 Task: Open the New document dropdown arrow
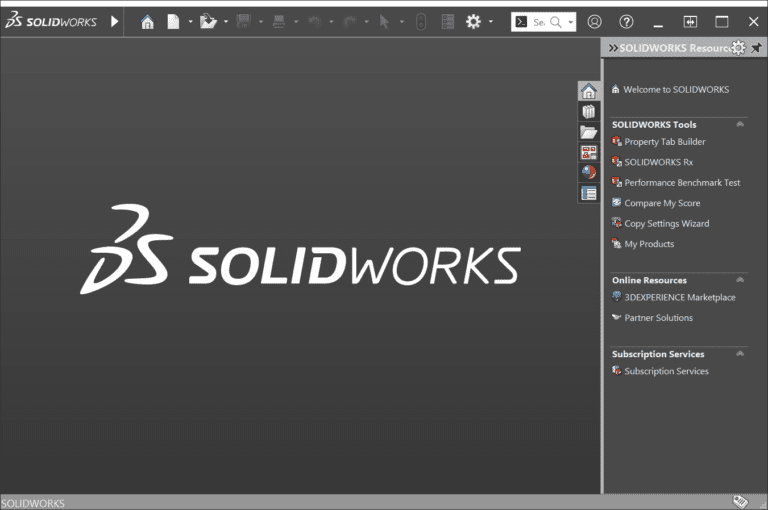click(191, 22)
